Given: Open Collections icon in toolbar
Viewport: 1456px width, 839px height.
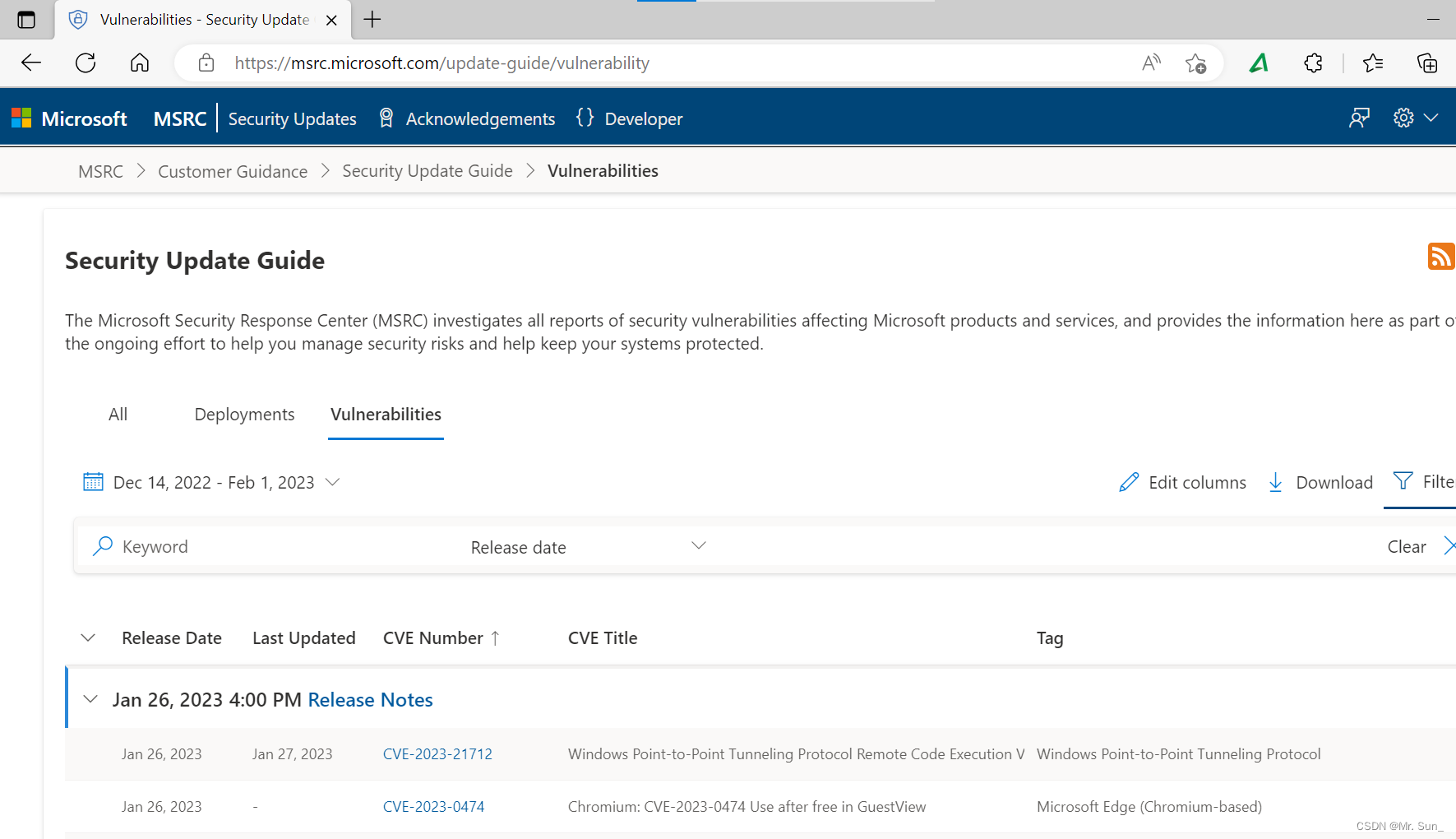Looking at the screenshot, I should [1427, 63].
